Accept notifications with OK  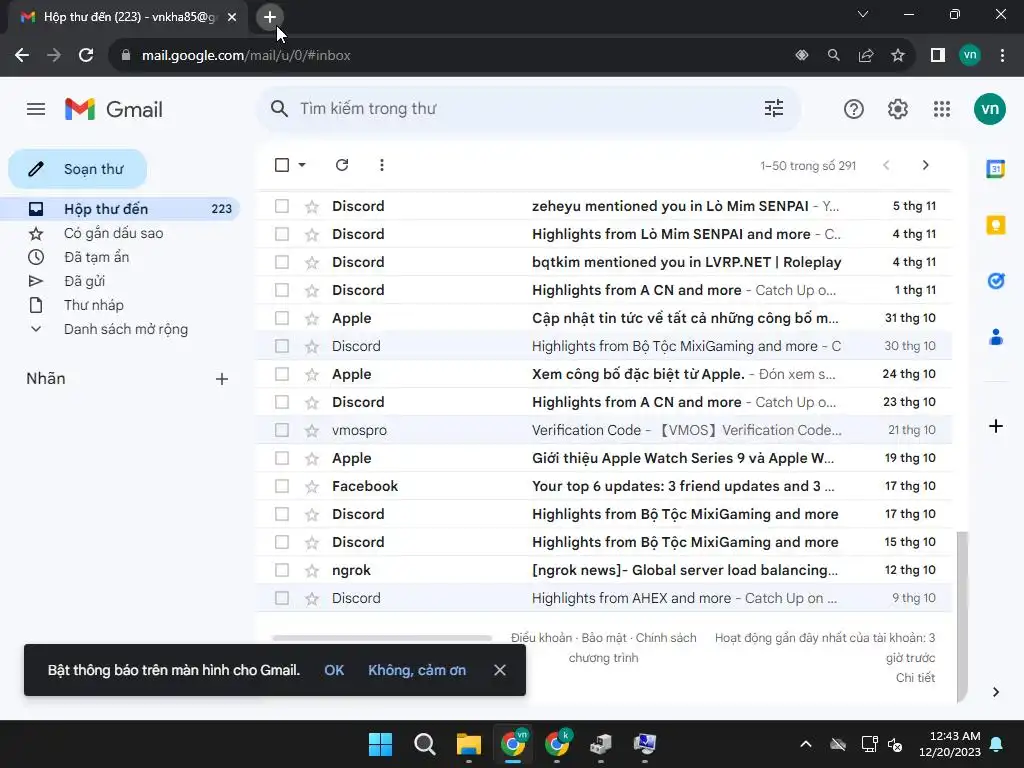coord(334,670)
